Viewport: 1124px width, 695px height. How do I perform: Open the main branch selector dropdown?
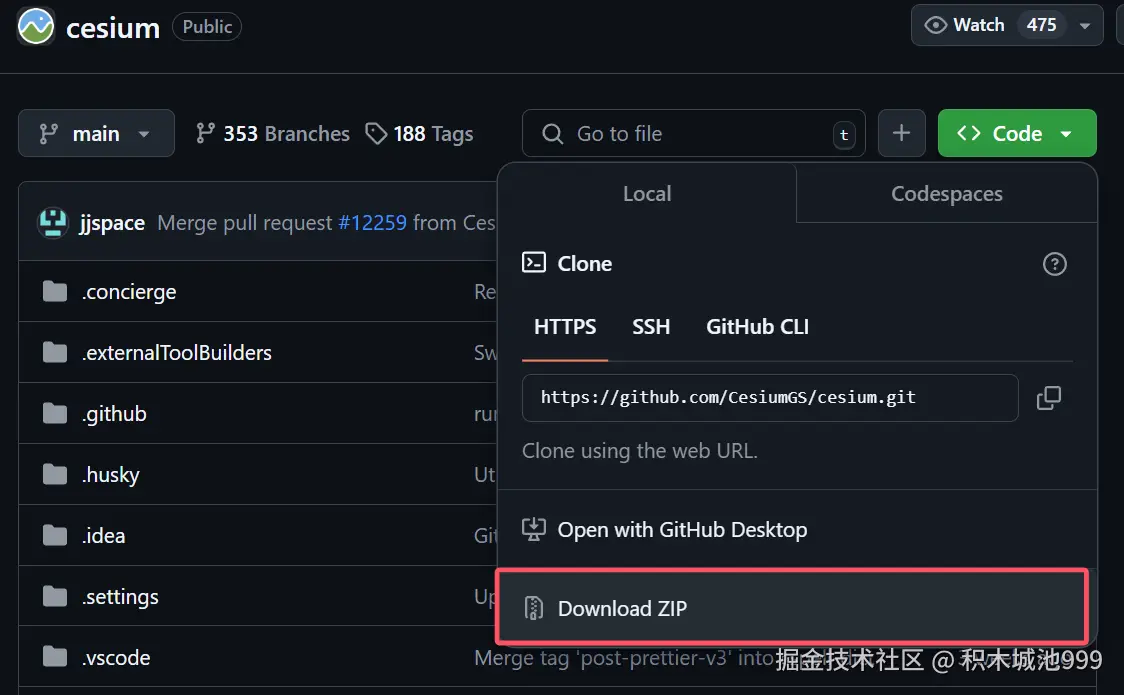pyautogui.click(x=96, y=133)
